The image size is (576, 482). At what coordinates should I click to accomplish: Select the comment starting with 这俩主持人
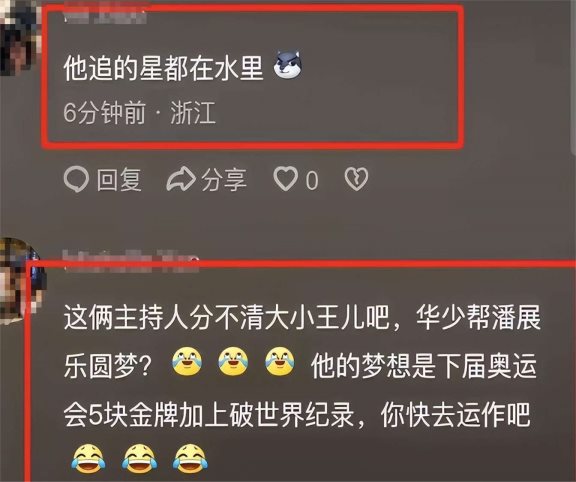(302, 387)
